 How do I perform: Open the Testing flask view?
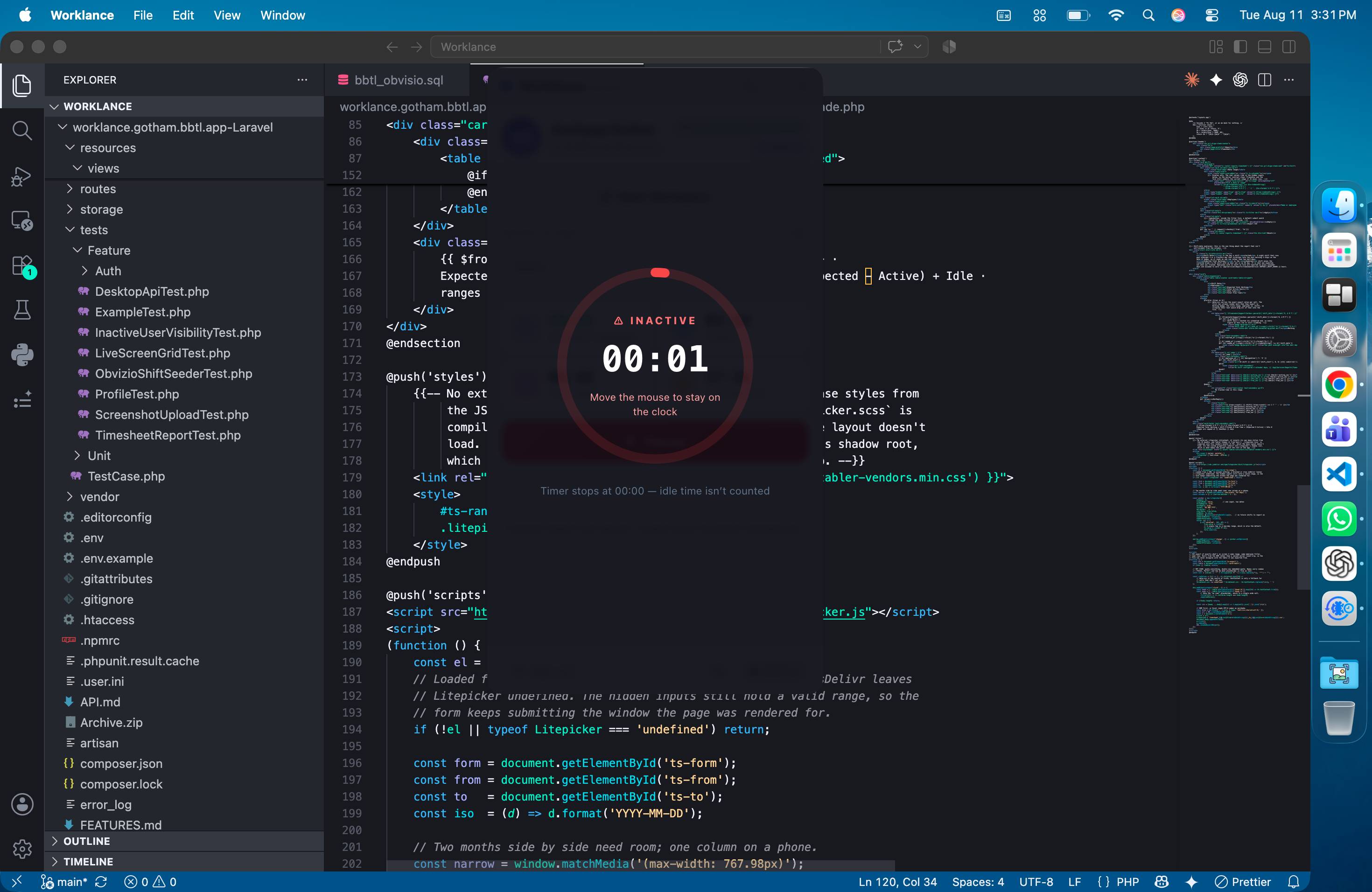pos(22,310)
